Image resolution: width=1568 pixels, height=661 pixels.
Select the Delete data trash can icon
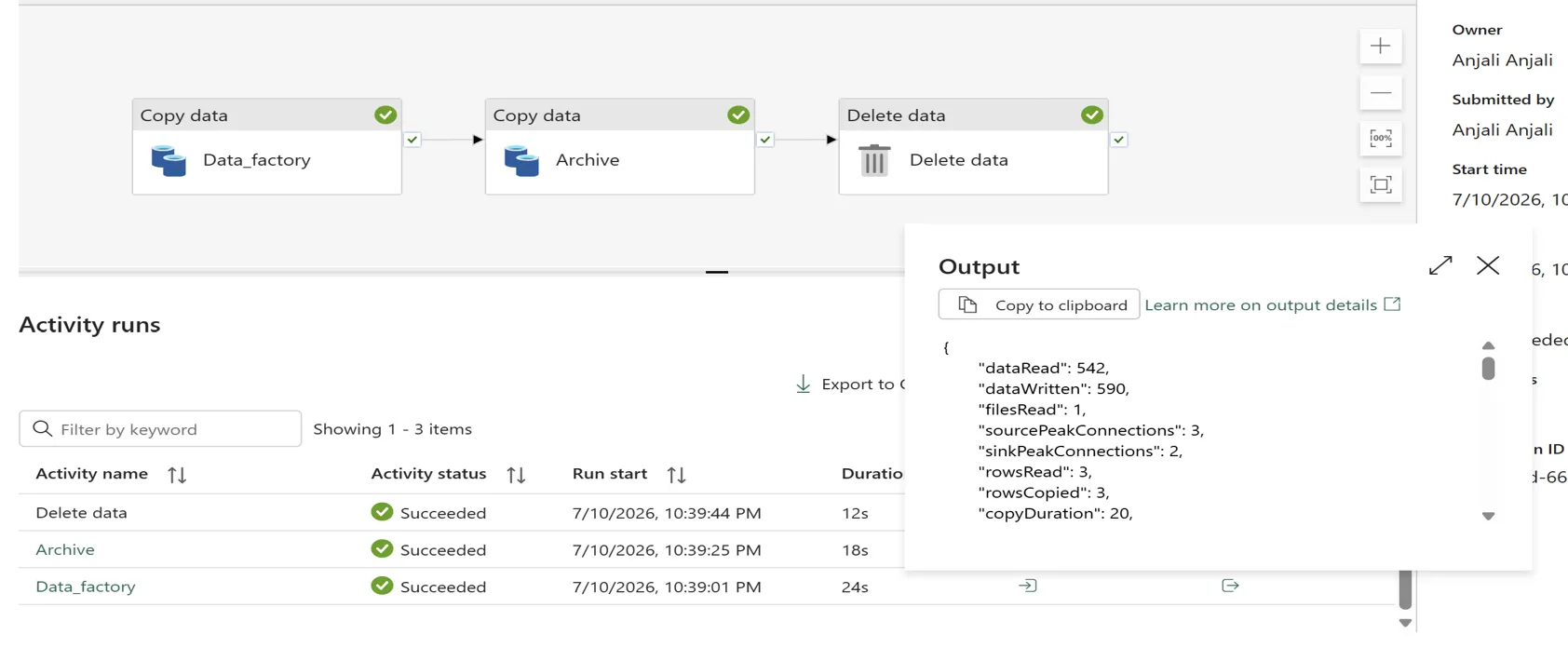coord(874,160)
